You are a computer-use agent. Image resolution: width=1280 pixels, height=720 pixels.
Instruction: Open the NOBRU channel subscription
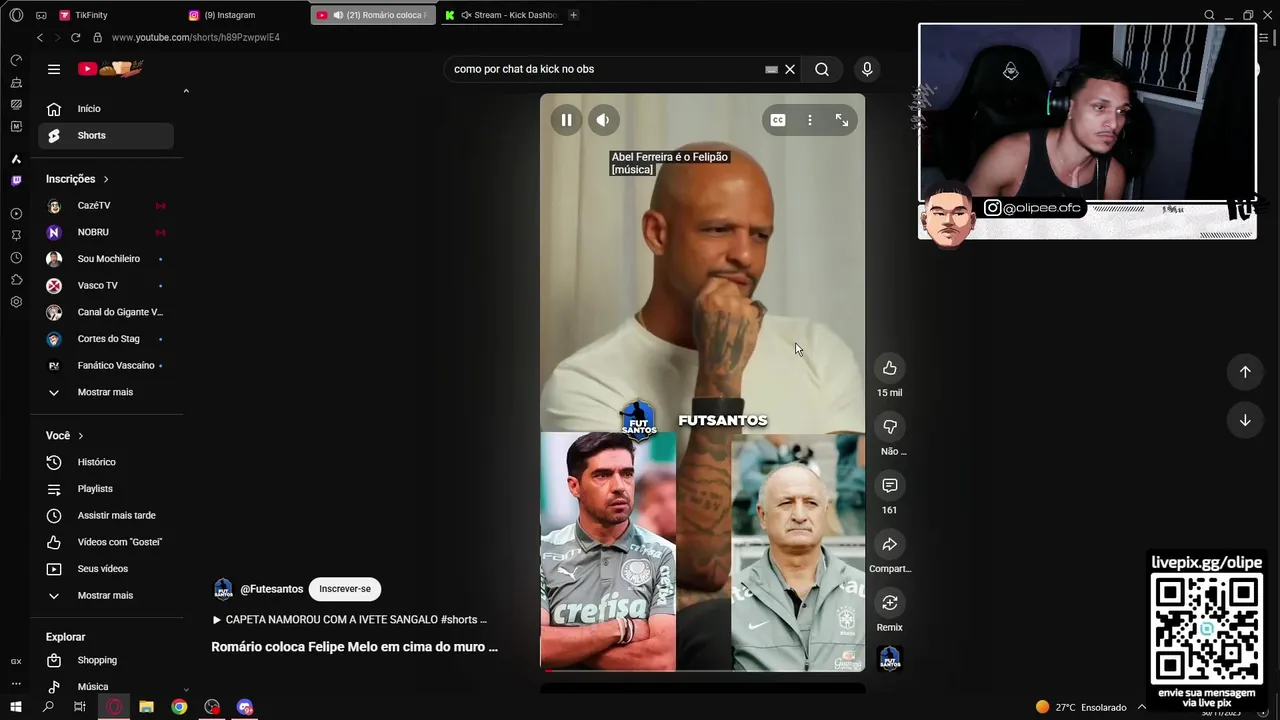click(105, 232)
